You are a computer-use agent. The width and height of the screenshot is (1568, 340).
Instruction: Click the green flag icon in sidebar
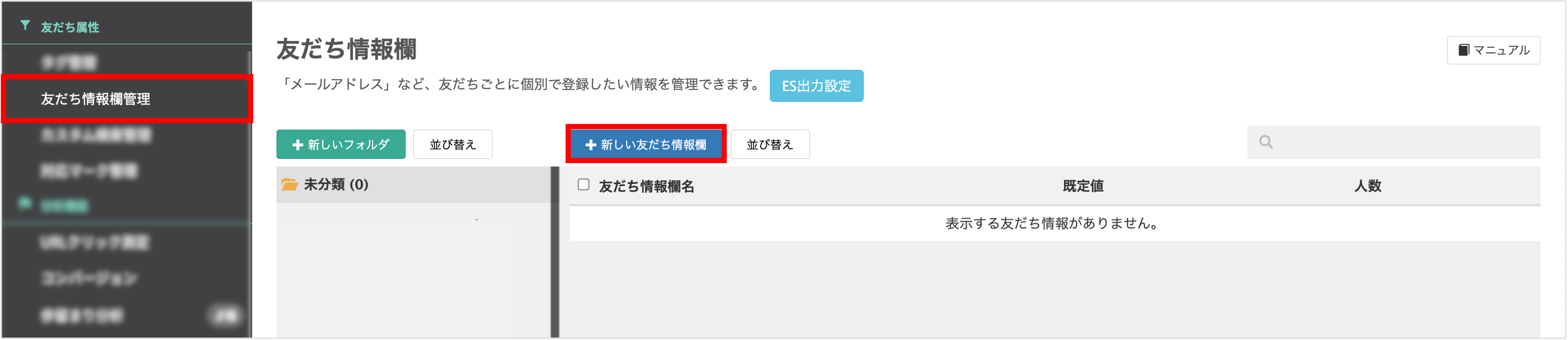tap(25, 203)
